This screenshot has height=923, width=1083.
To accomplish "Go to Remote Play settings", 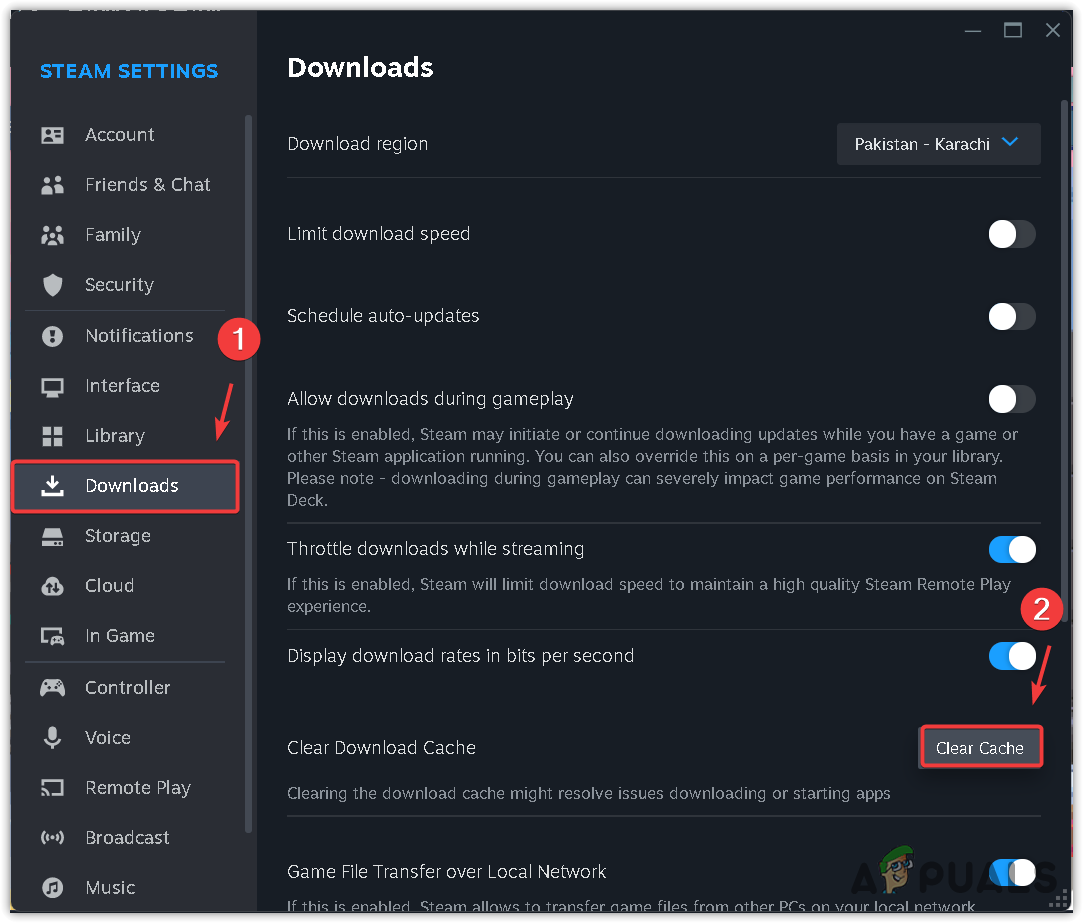I will click(x=137, y=788).
